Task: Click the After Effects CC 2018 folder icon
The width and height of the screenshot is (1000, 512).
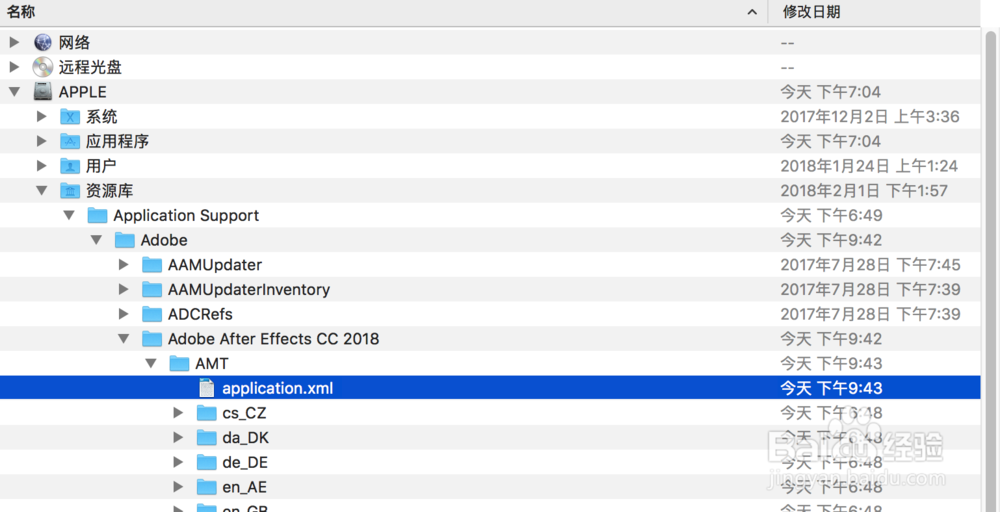Action: click(152, 339)
